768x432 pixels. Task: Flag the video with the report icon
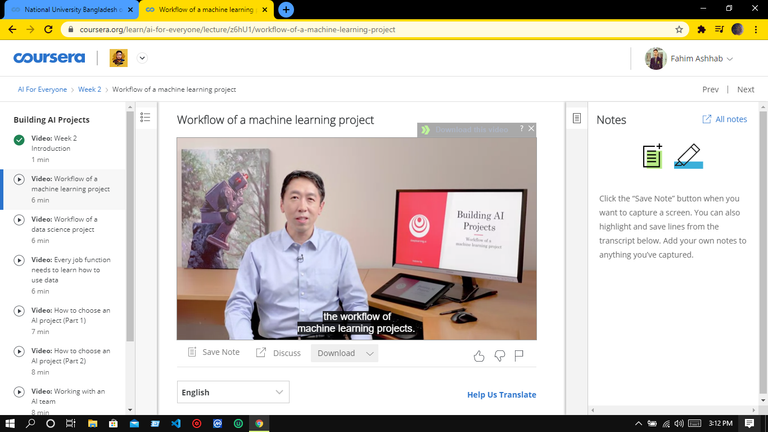519,355
